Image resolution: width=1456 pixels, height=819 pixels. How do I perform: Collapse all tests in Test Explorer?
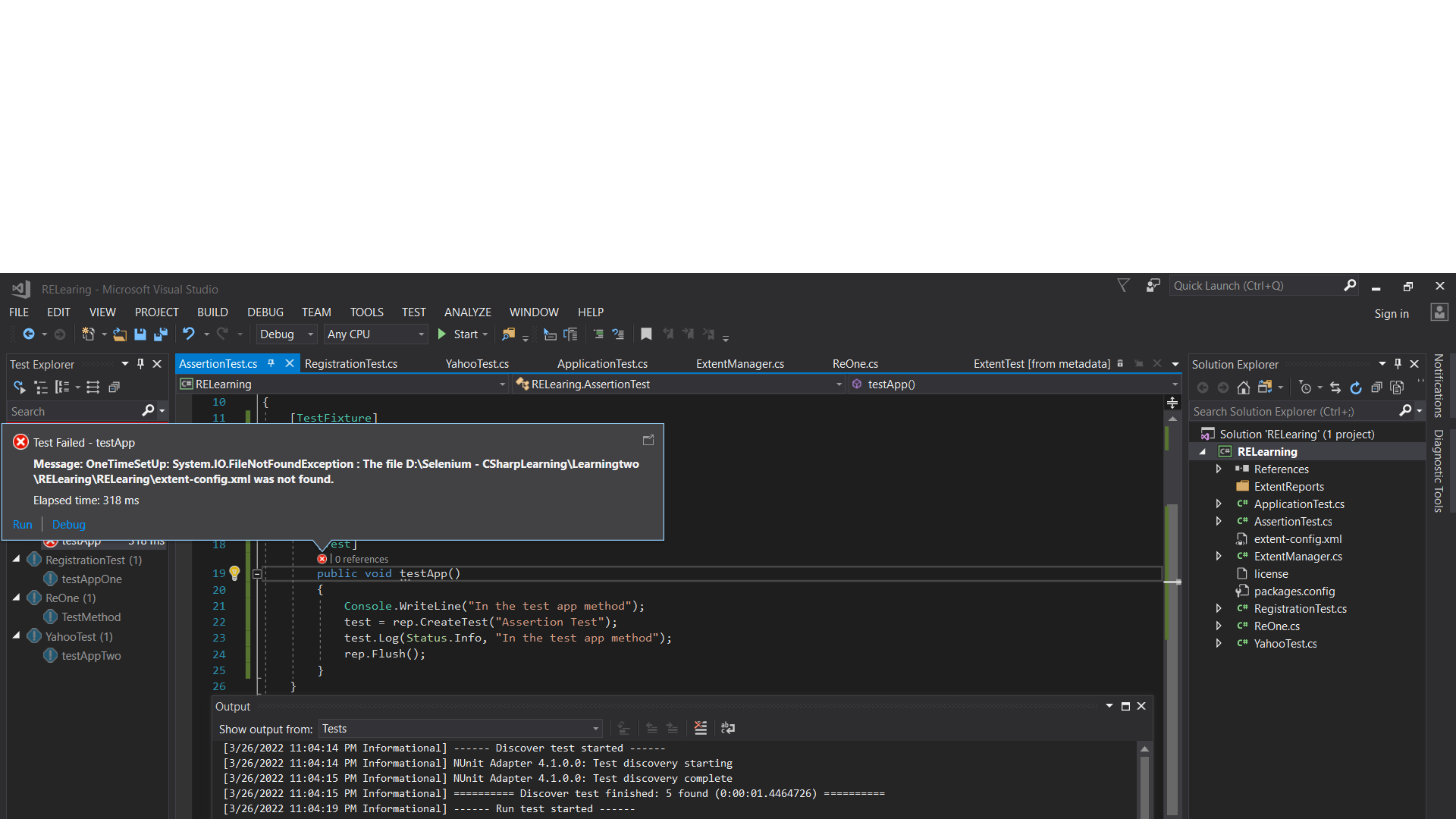click(115, 388)
